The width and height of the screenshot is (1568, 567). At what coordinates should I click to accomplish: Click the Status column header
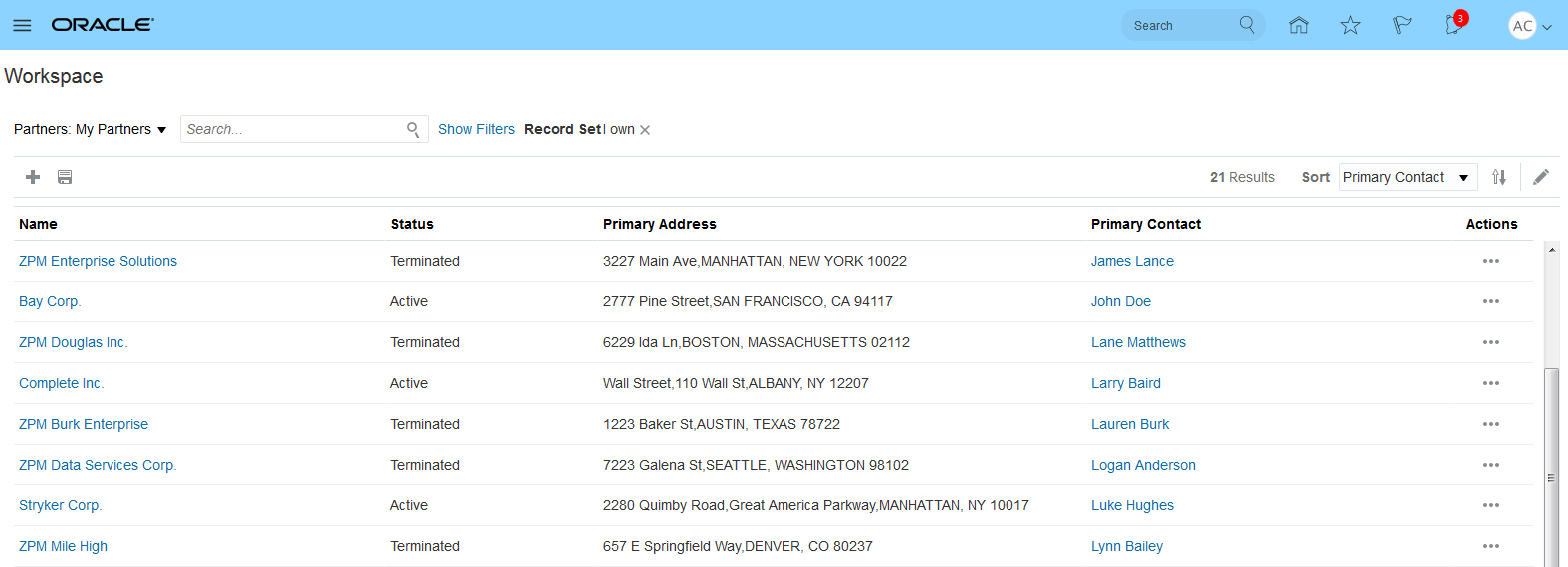click(x=412, y=224)
